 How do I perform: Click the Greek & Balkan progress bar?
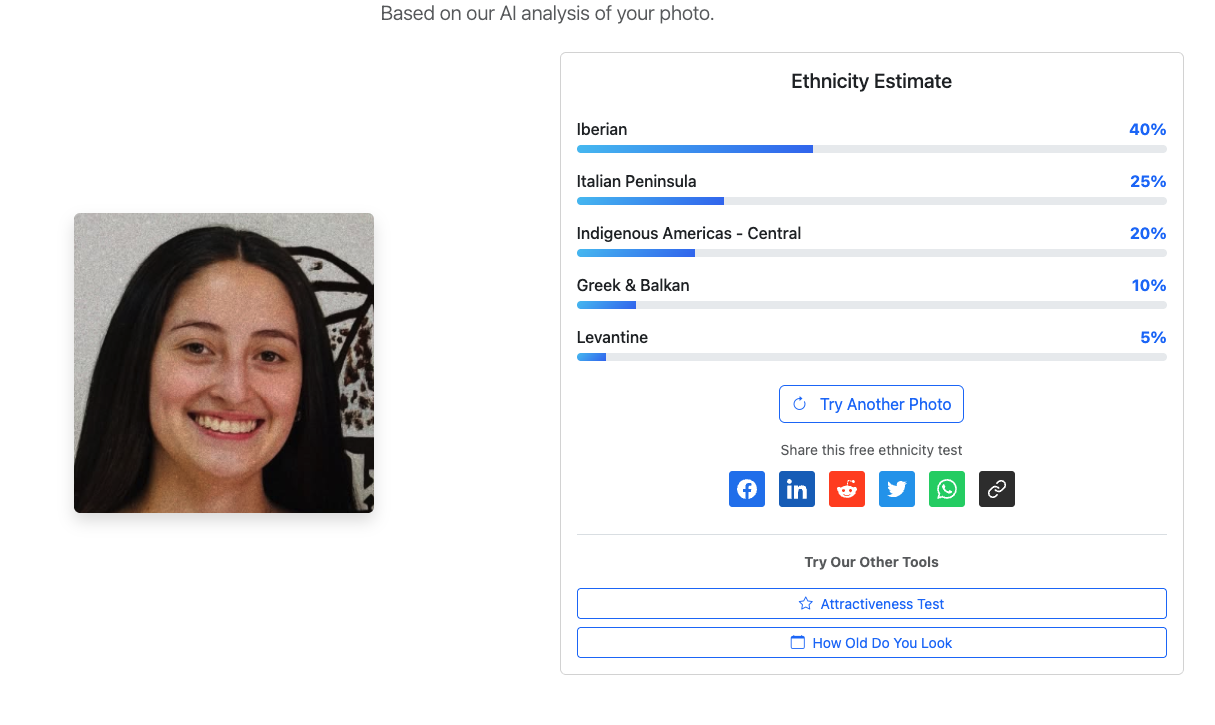871,305
